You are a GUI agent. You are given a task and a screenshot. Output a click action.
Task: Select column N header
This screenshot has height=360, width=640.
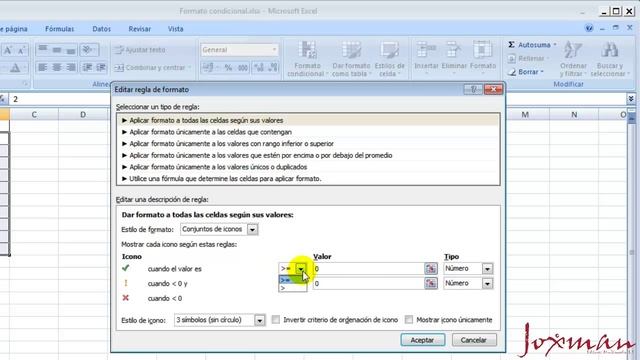click(x=574, y=115)
